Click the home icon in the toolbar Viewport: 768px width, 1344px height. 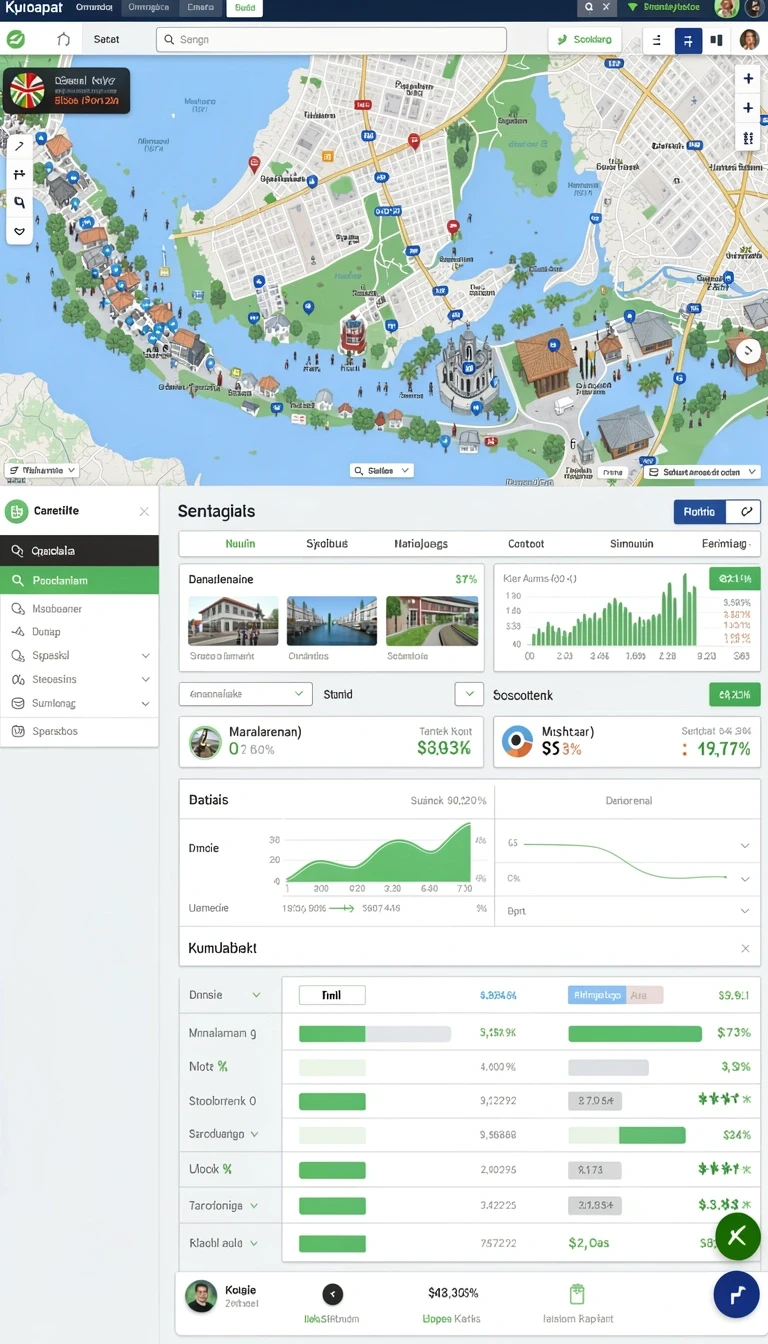pyautogui.click(x=63, y=39)
